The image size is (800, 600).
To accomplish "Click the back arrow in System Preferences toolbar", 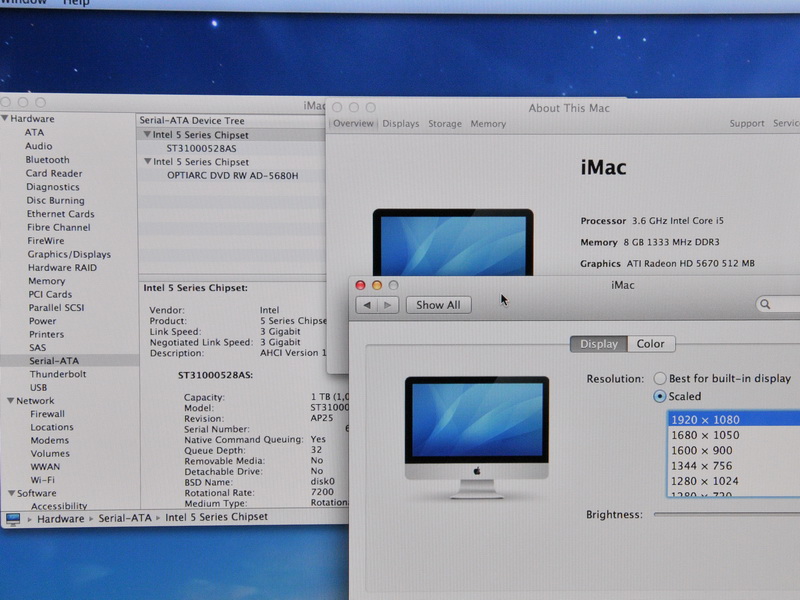I will tap(366, 305).
